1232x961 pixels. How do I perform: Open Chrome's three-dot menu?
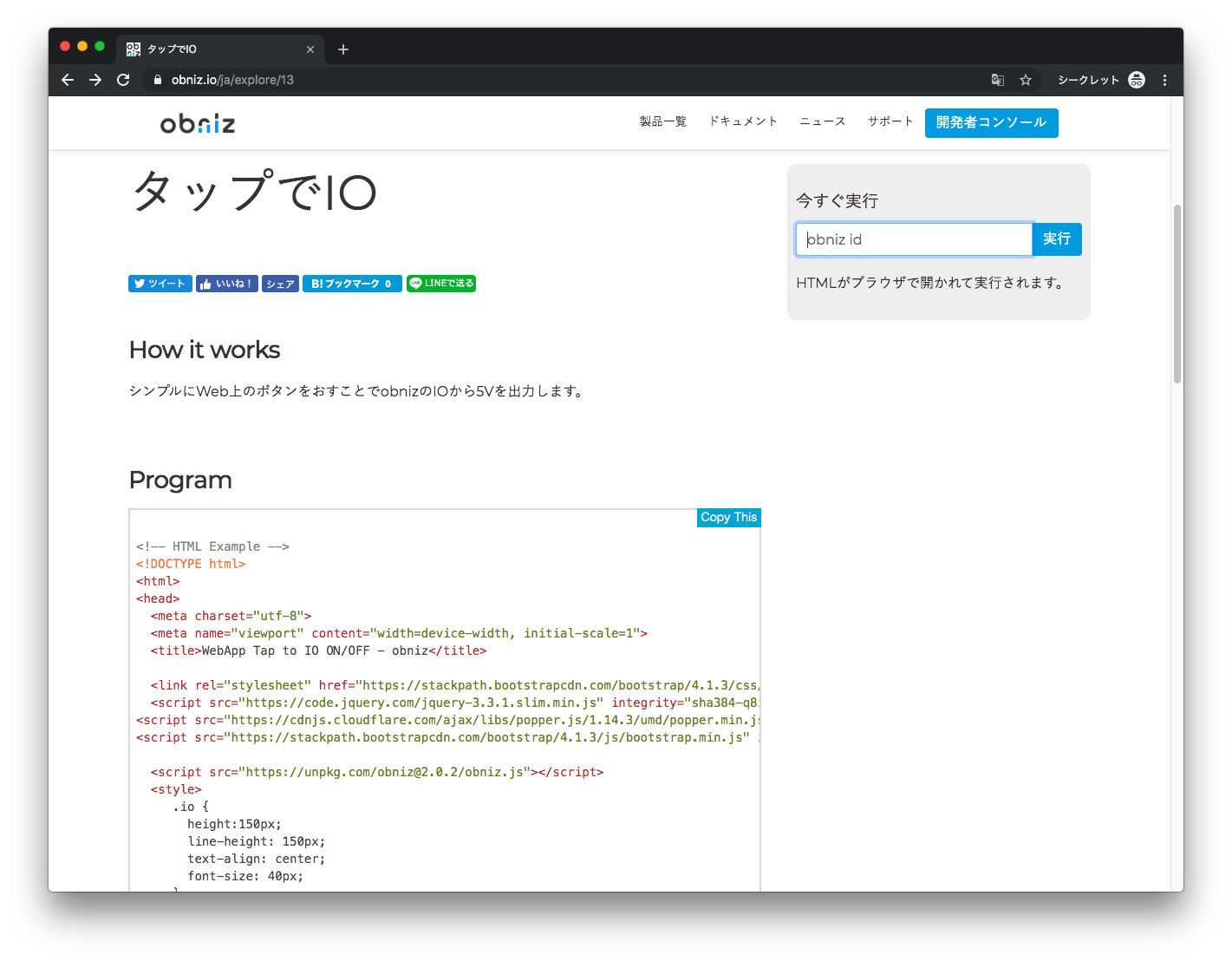(1164, 80)
